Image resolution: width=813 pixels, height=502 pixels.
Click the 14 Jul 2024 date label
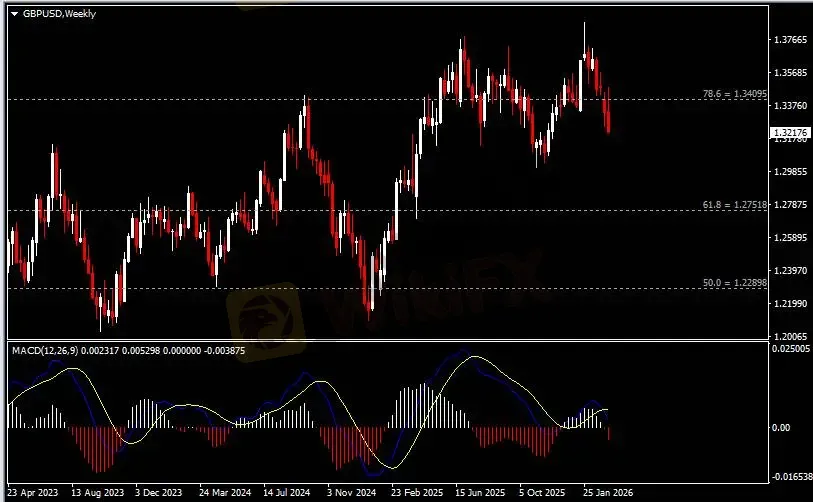287,493
